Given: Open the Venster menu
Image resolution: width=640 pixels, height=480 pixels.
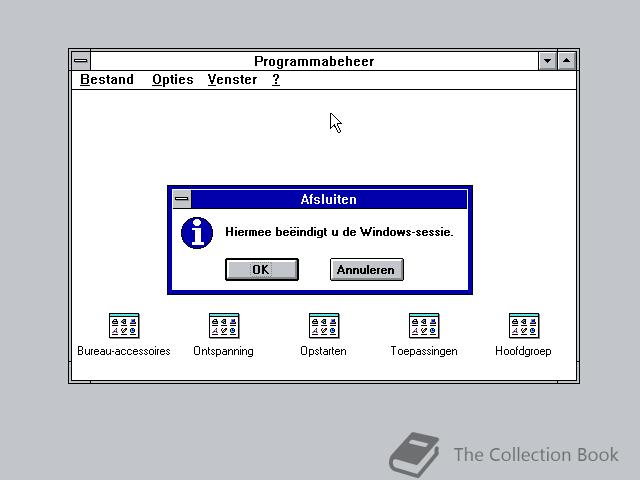Looking at the screenshot, I should [232, 80].
